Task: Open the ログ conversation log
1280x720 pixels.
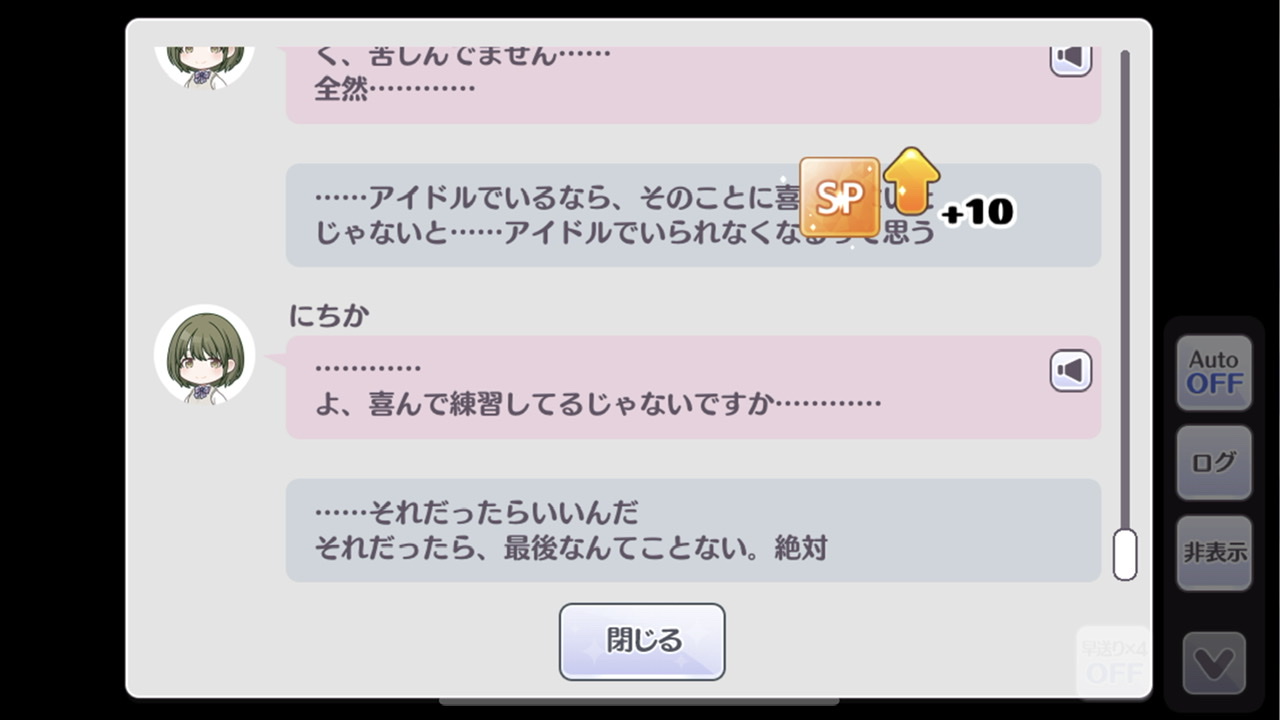Action: (x=1214, y=462)
